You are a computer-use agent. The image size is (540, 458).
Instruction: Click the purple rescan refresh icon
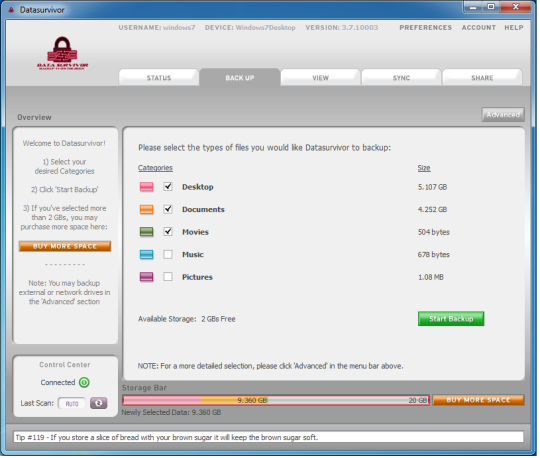coord(99,404)
